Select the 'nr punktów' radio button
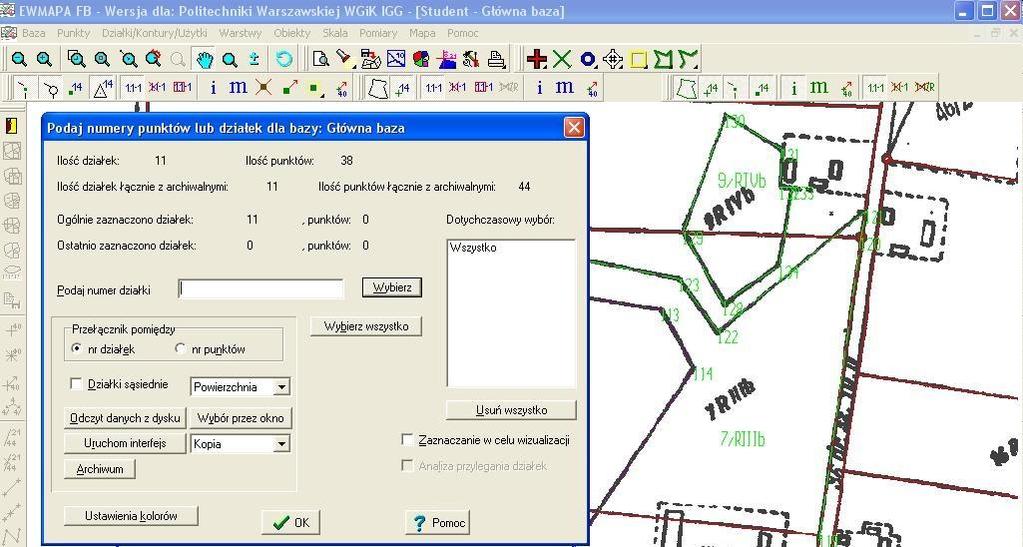1023x547 pixels. 180,349
